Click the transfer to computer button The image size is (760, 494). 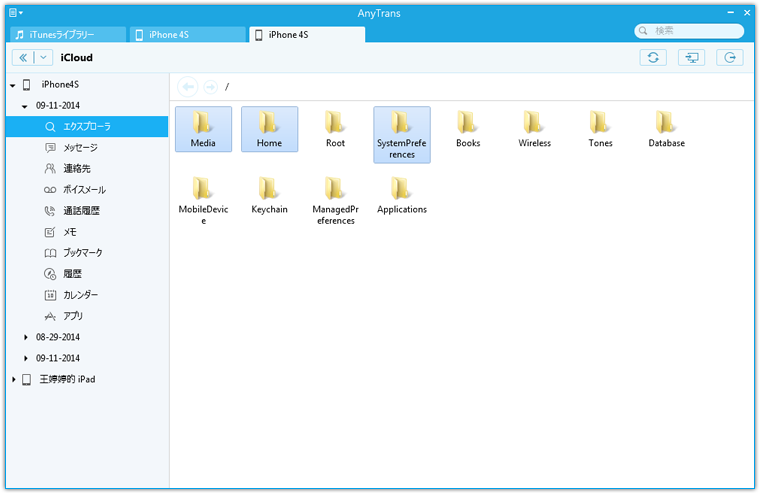point(691,58)
